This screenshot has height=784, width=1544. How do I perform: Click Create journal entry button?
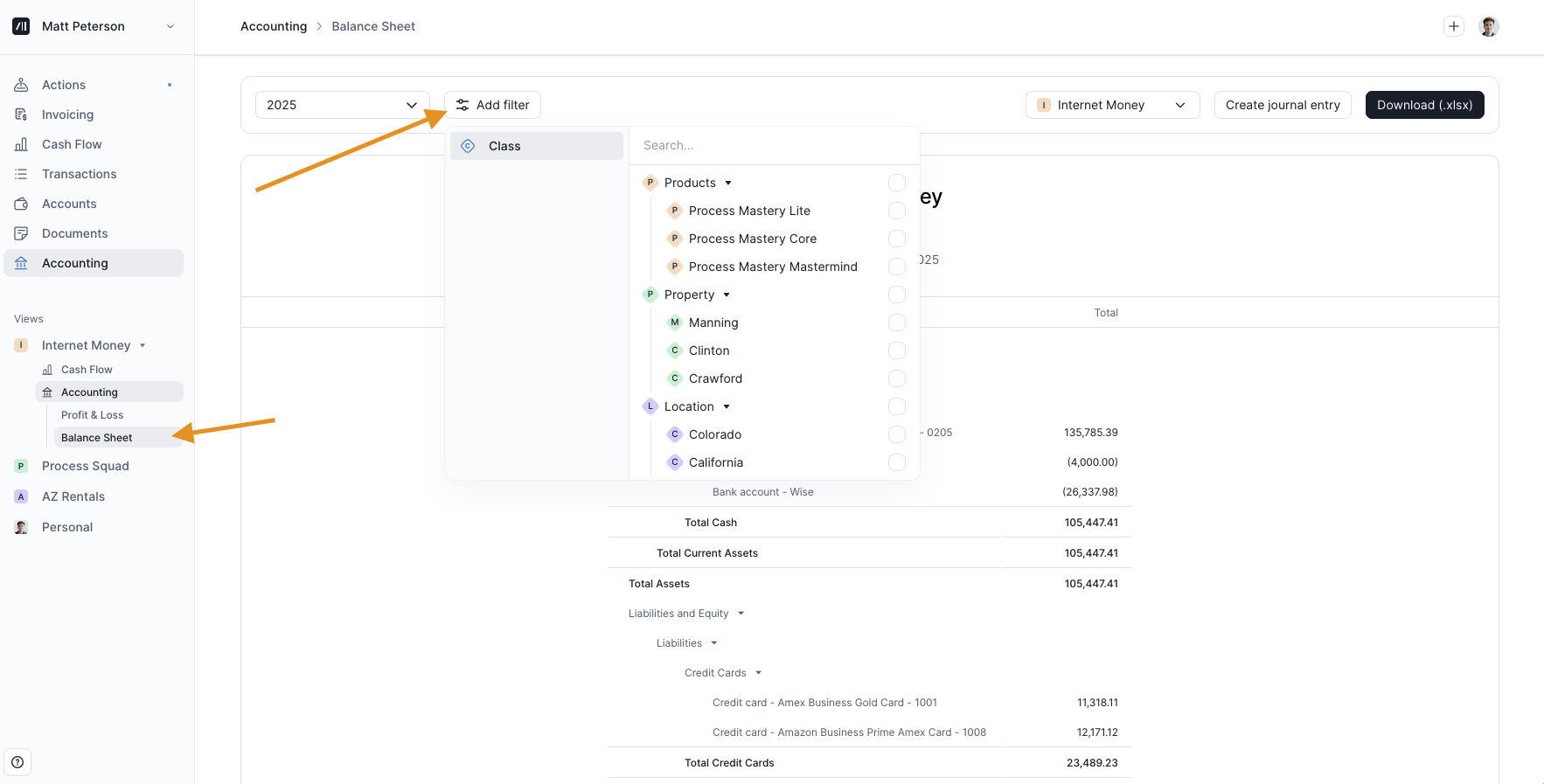pos(1282,105)
